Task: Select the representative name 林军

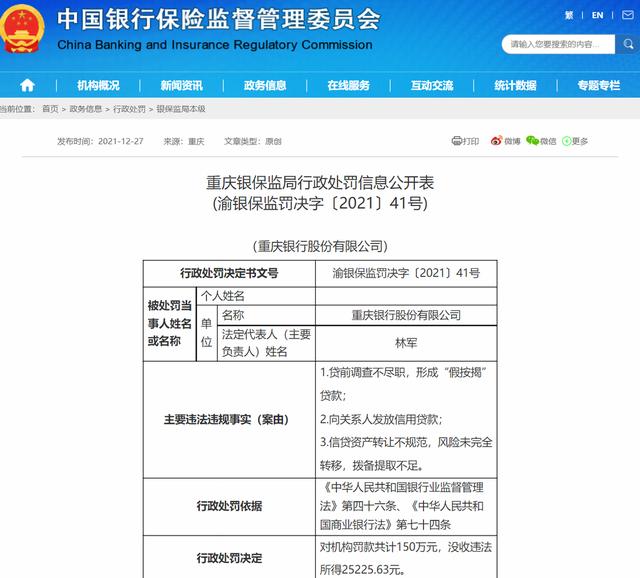Action: click(x=406, y=343)
